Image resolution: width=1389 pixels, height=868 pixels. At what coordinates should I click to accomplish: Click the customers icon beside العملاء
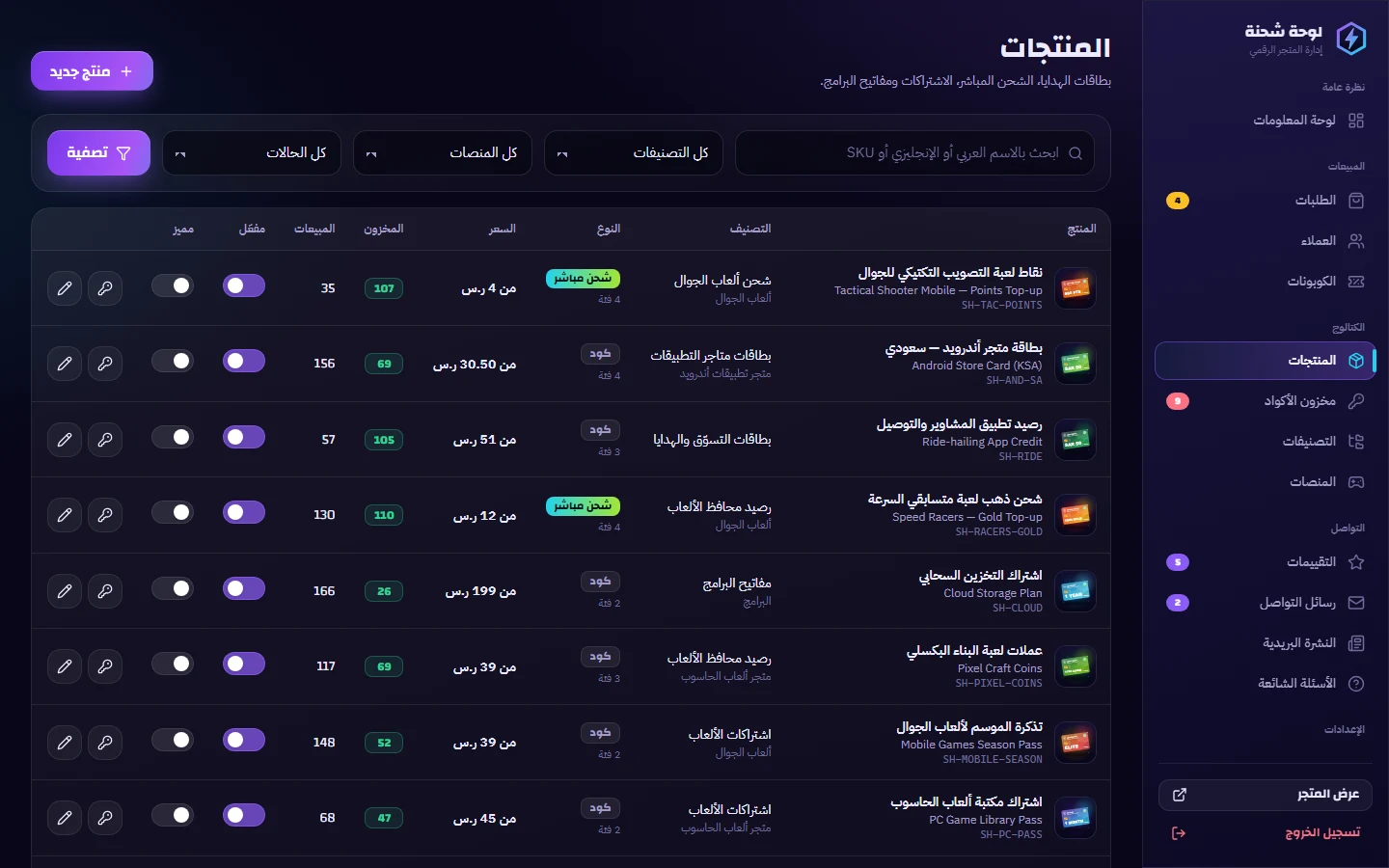(x=1356, y=241)
